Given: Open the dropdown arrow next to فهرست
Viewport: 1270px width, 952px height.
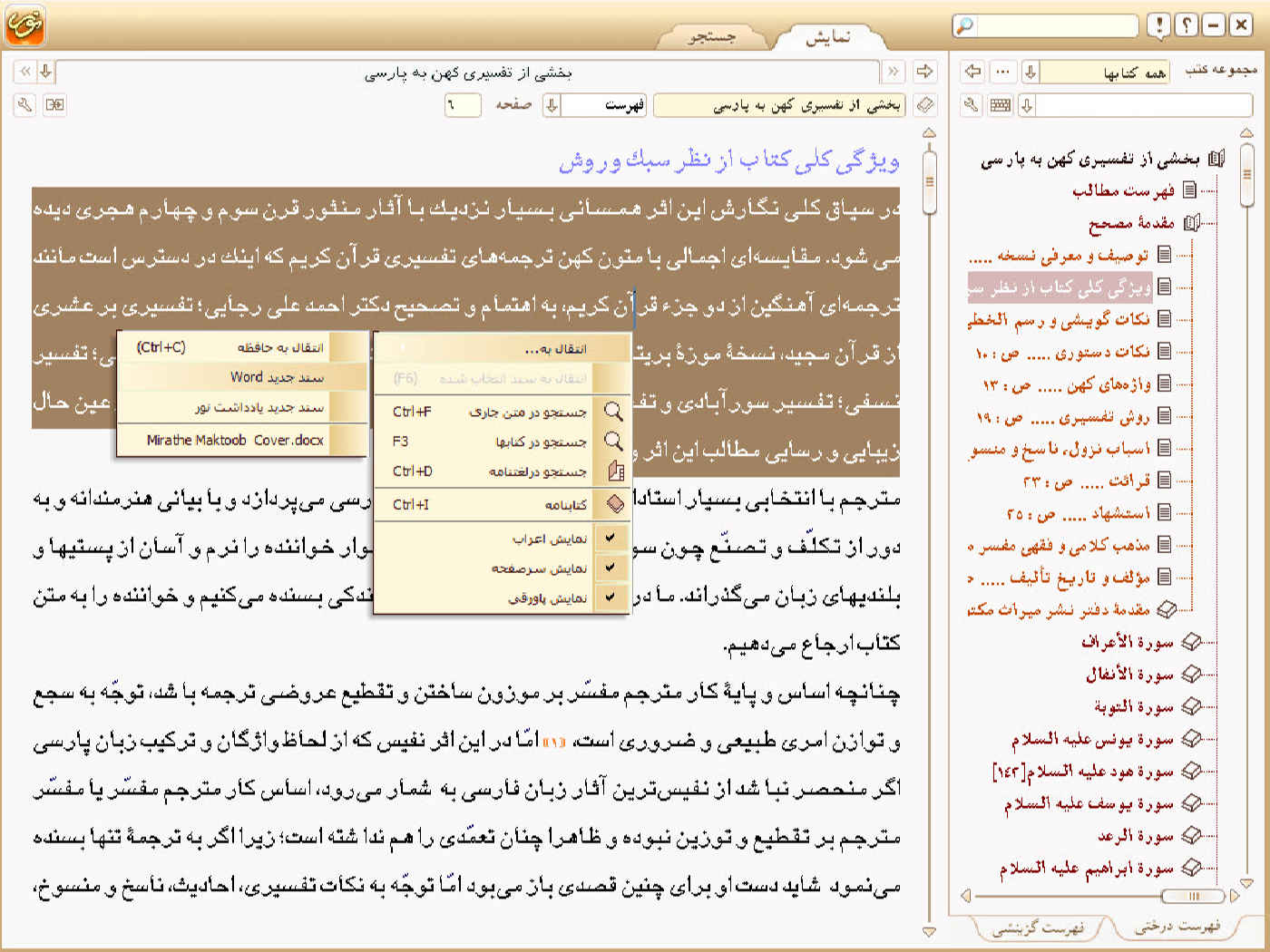Looking at the screenshot, I should (x=552, y=106).
